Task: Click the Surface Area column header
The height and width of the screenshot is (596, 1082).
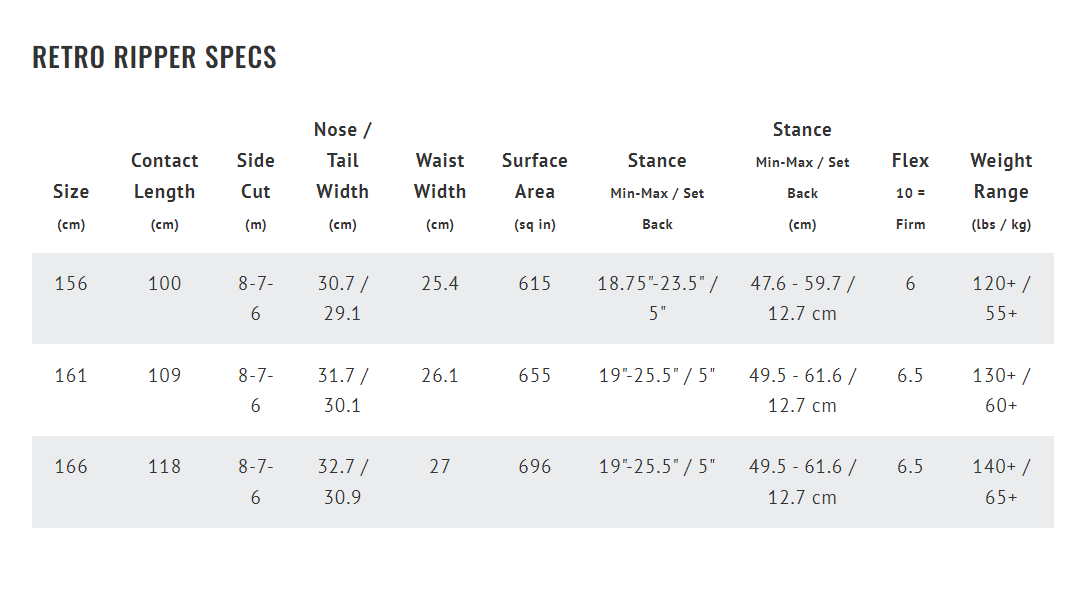Action: click(x=535, y=191)
